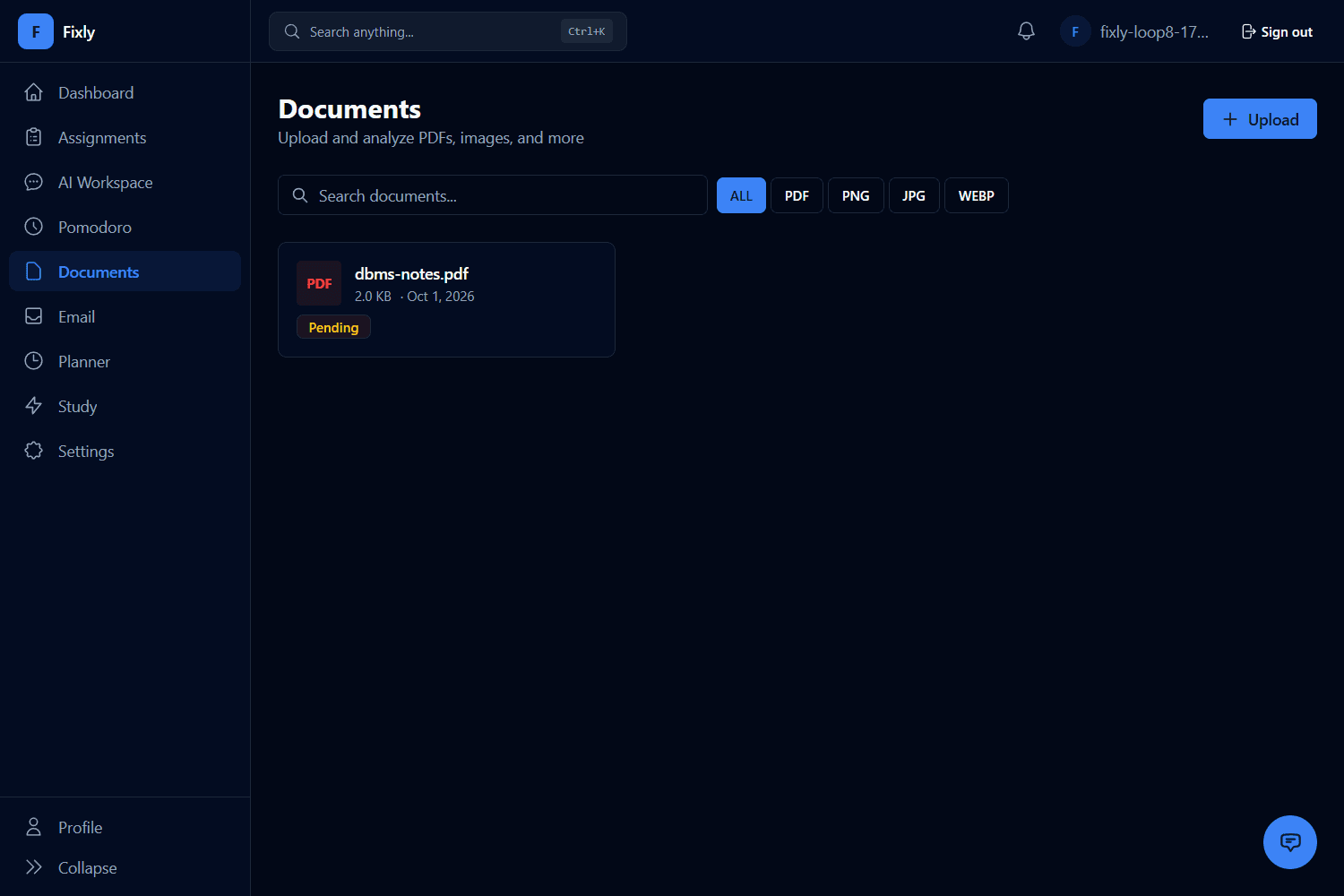1344x896 pixels.
Task: Click the Oct 1, 2026 date
Action: [441, 297]
